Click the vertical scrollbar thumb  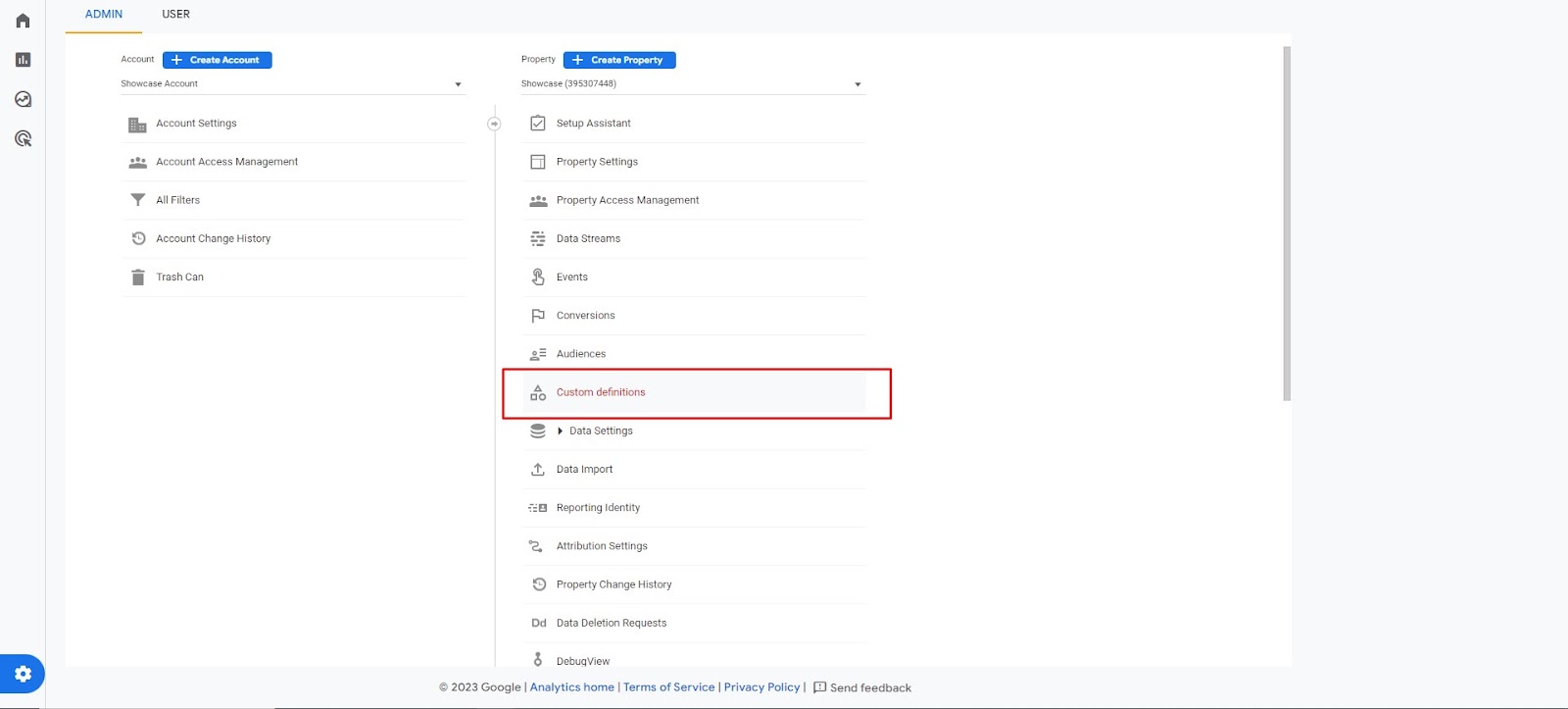click(x=1287, y=224)
